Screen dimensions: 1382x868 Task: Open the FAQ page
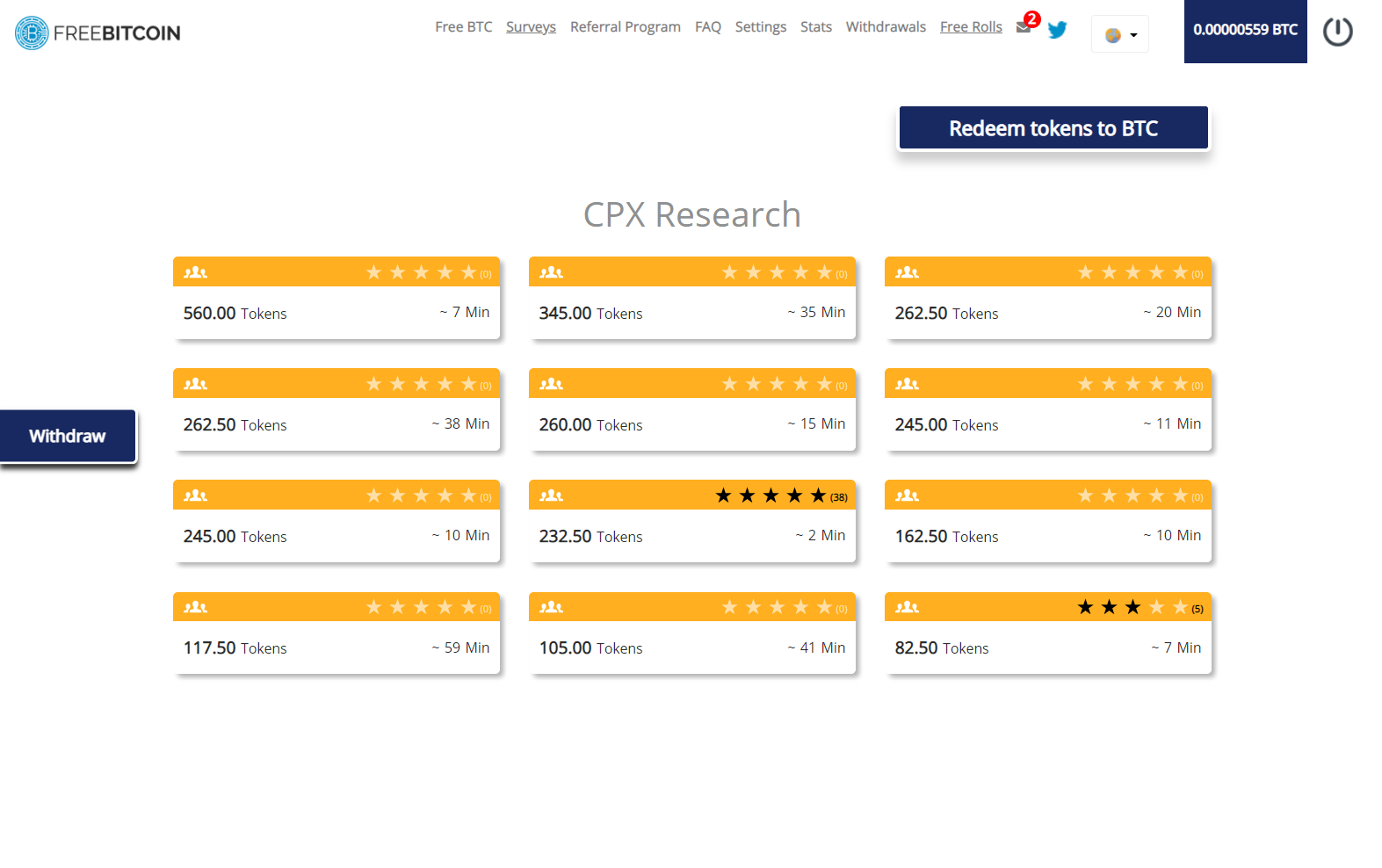(707, 27)
